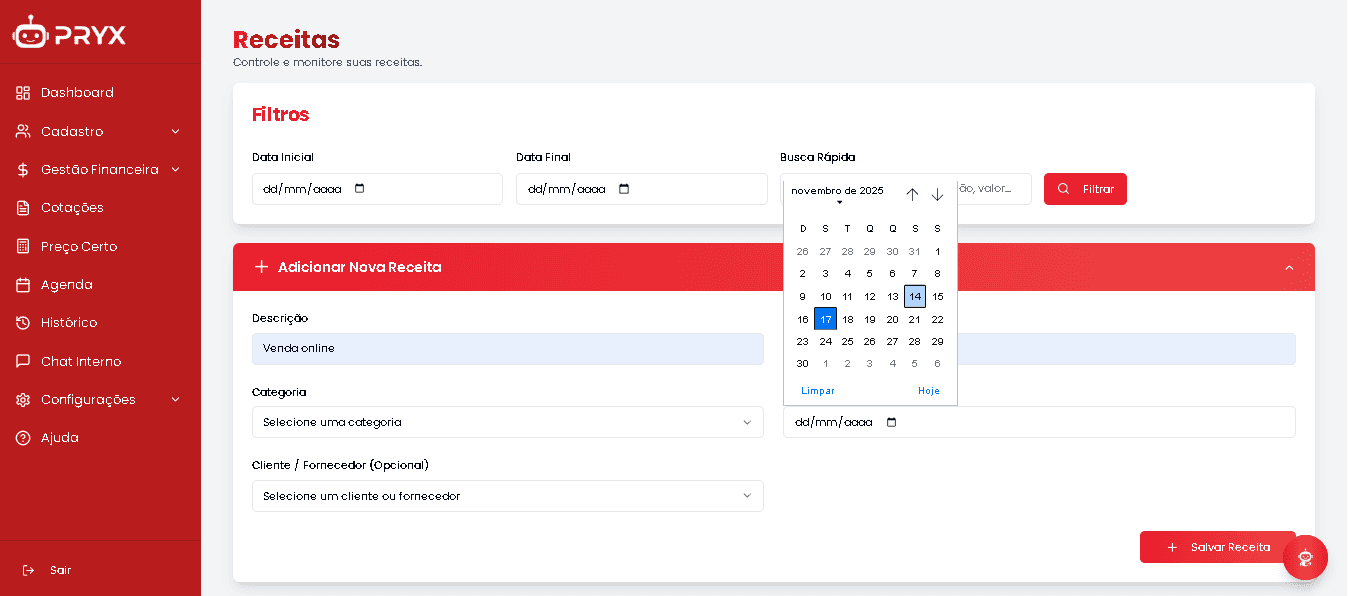Click the Descrição input field
Screen dimensions: 1350x596
pyautogui.click(x=507, y=349)
